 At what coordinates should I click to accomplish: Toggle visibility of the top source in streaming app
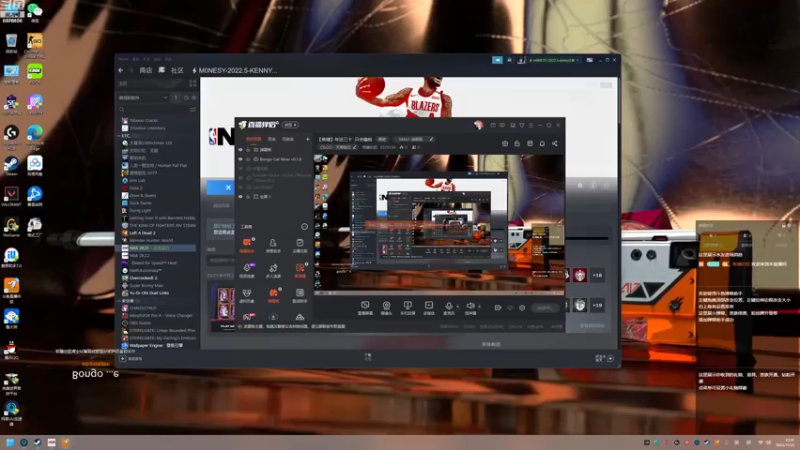241,149
